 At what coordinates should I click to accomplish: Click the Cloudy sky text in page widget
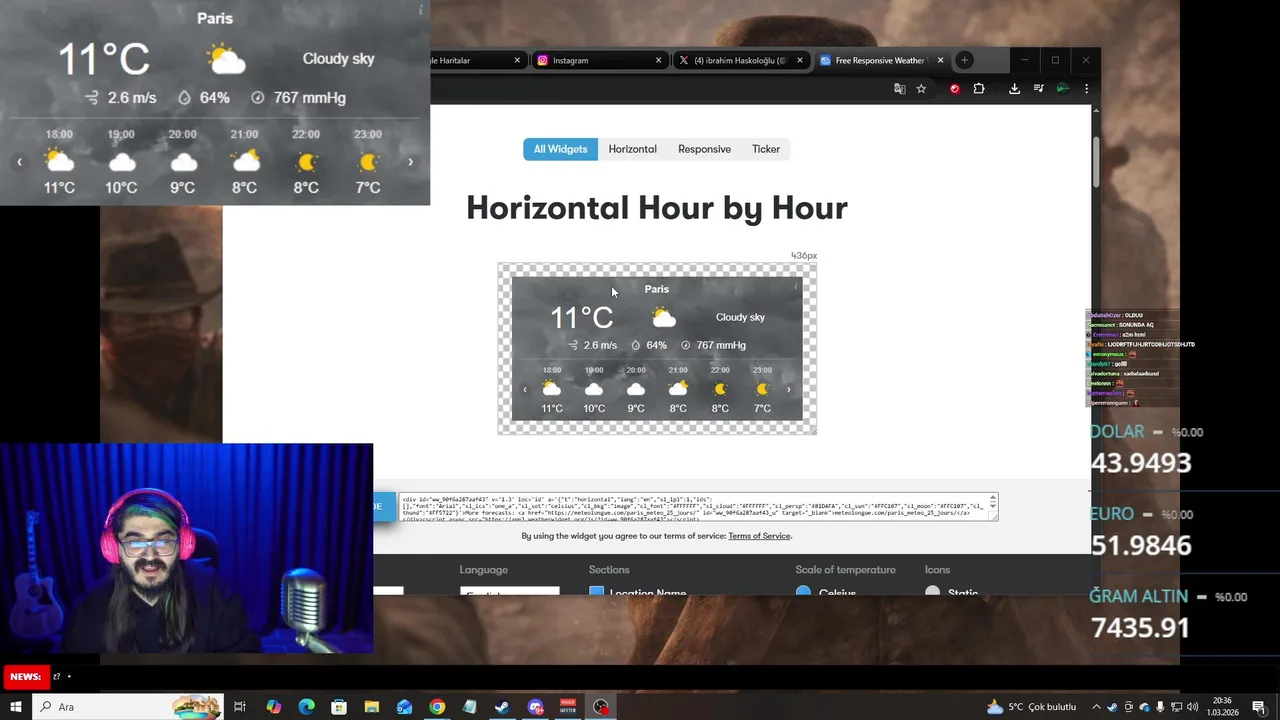(740, 317)
